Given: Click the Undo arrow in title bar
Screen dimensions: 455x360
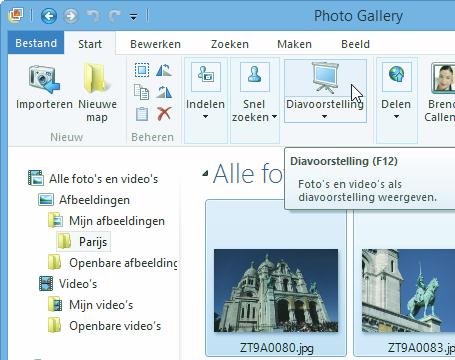Looking at the screenshot, I should 93,16.
